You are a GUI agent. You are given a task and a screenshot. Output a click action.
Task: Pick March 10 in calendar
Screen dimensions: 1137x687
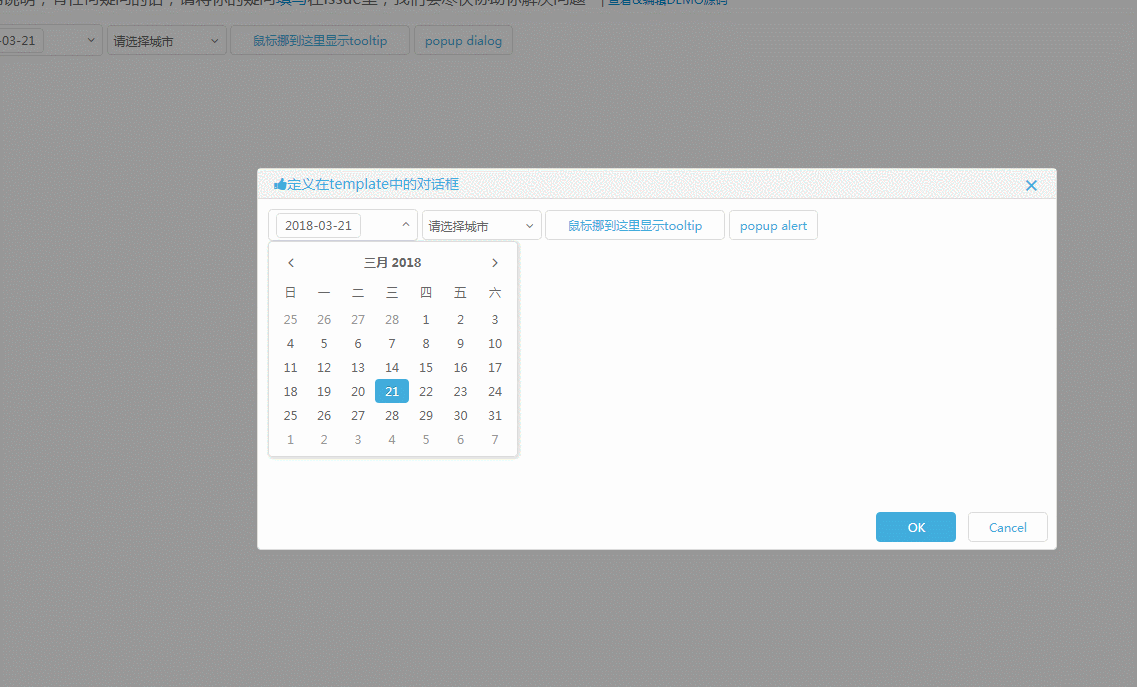495,344
